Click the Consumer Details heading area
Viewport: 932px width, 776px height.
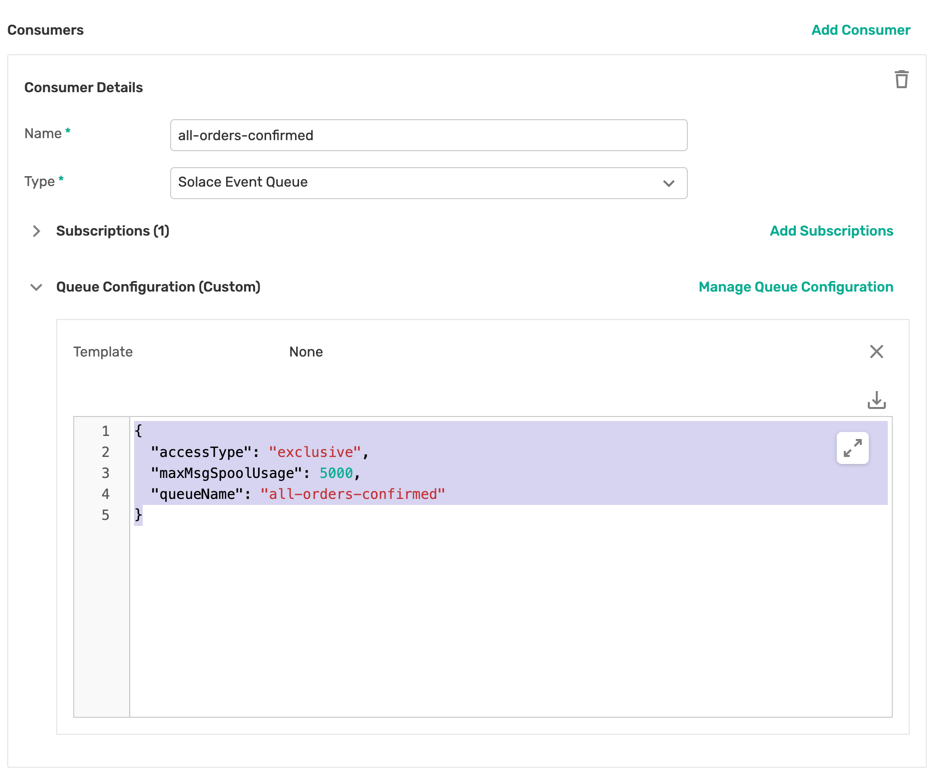coord(83,88)
